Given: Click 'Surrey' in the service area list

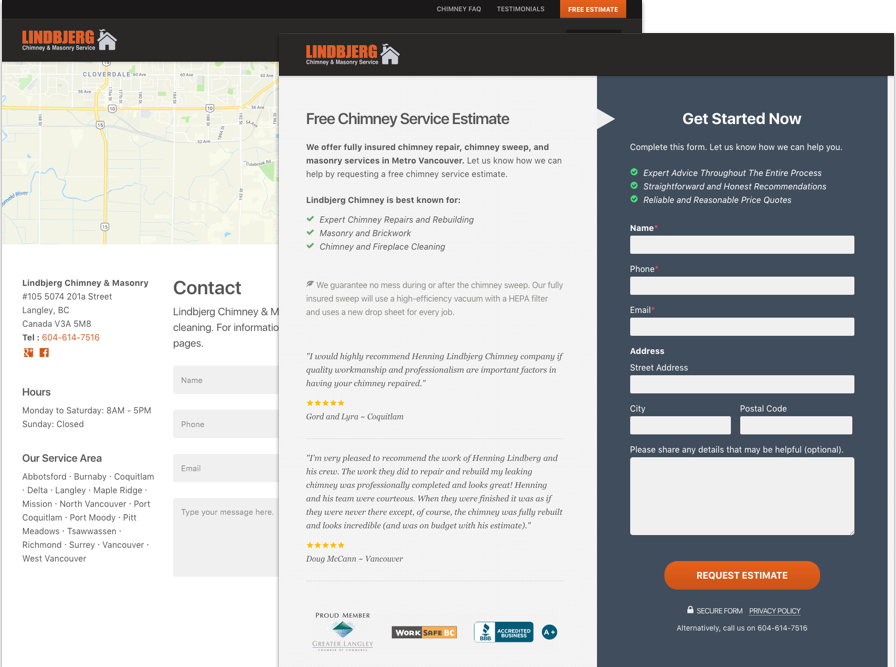Looking at the screenshot, I should pyautogui.click(x=82, y=545).
